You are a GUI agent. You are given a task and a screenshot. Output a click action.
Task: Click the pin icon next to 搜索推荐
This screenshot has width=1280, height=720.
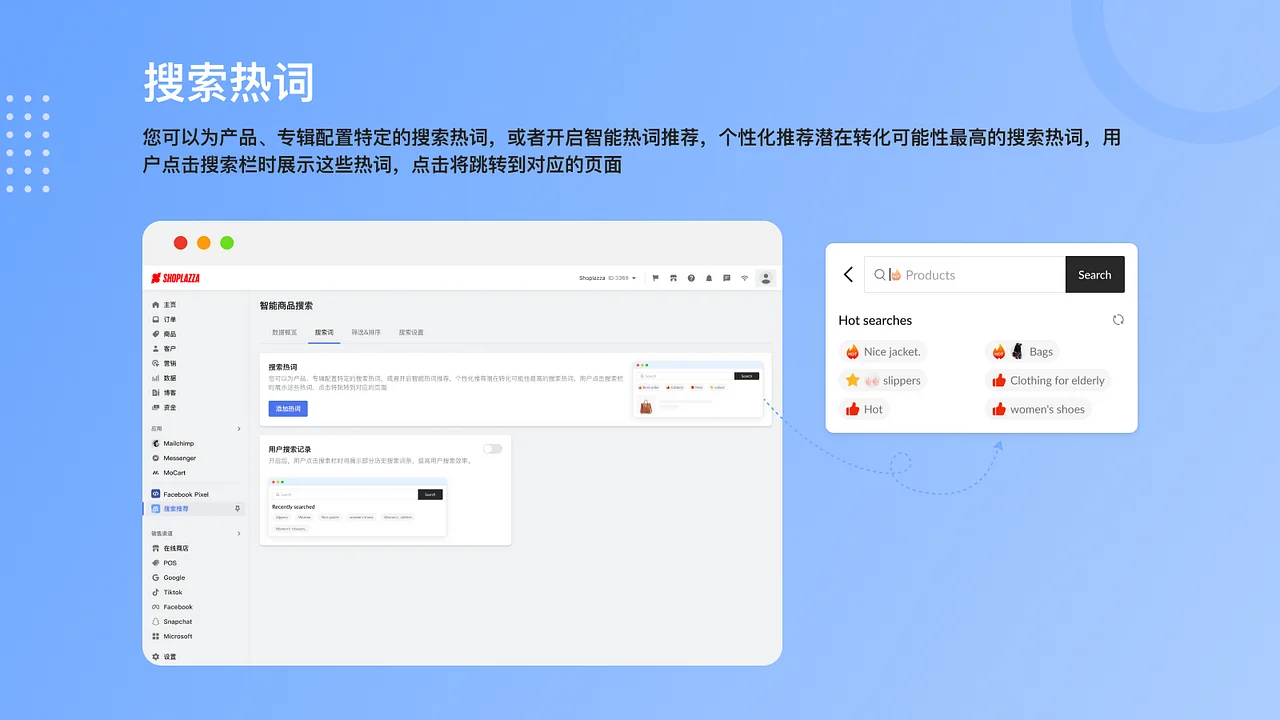(x=238, y=508)
